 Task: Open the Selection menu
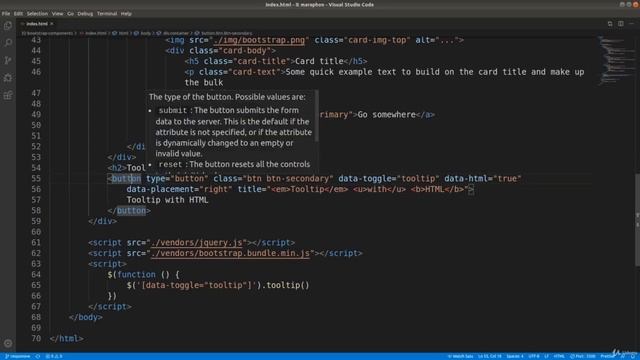(37, 13)
